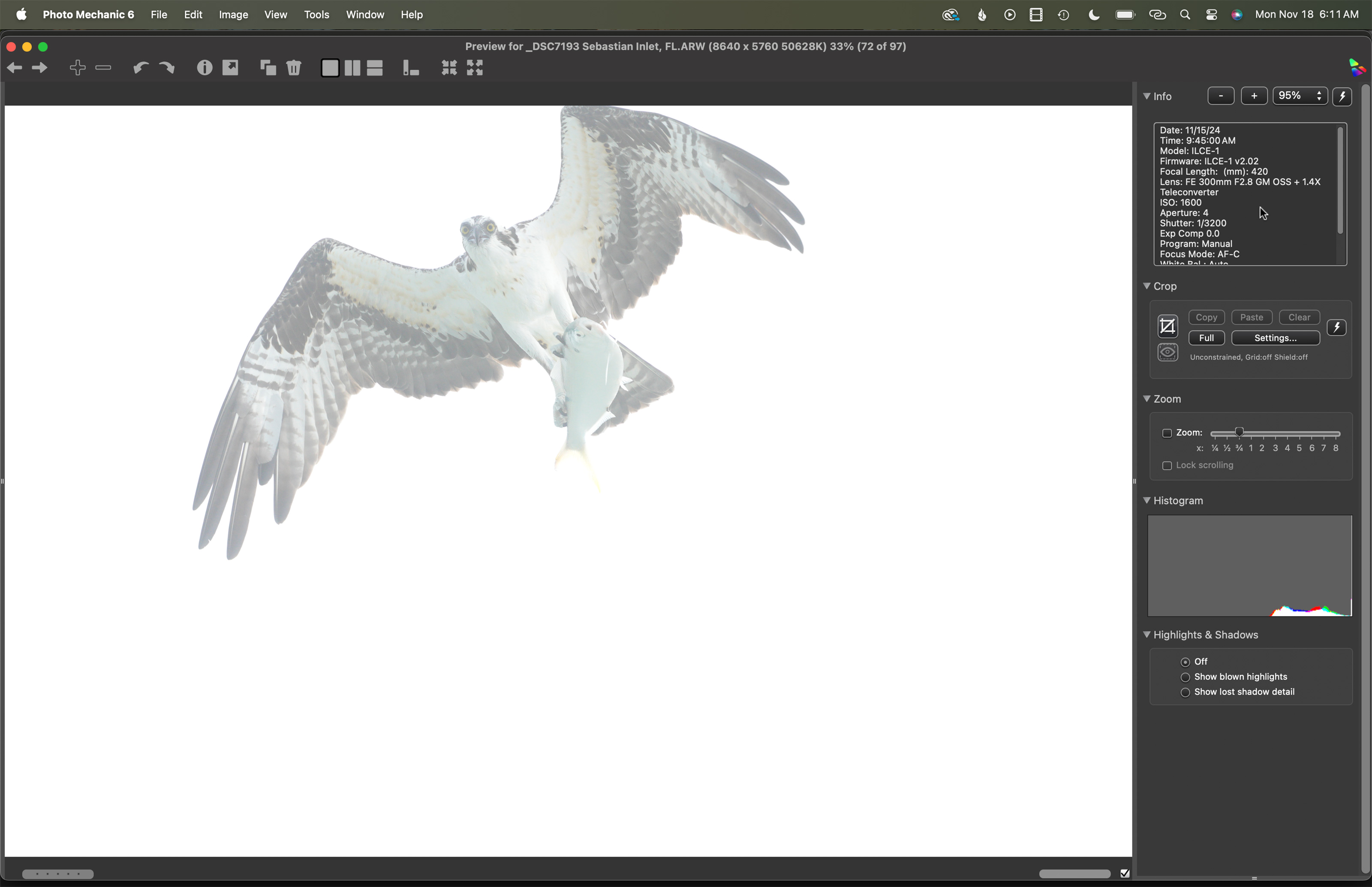This screenshot has height=887, width=1372.
Task: Click the Full crop button
Action: pyautogui.click(x=1206, y=338)
